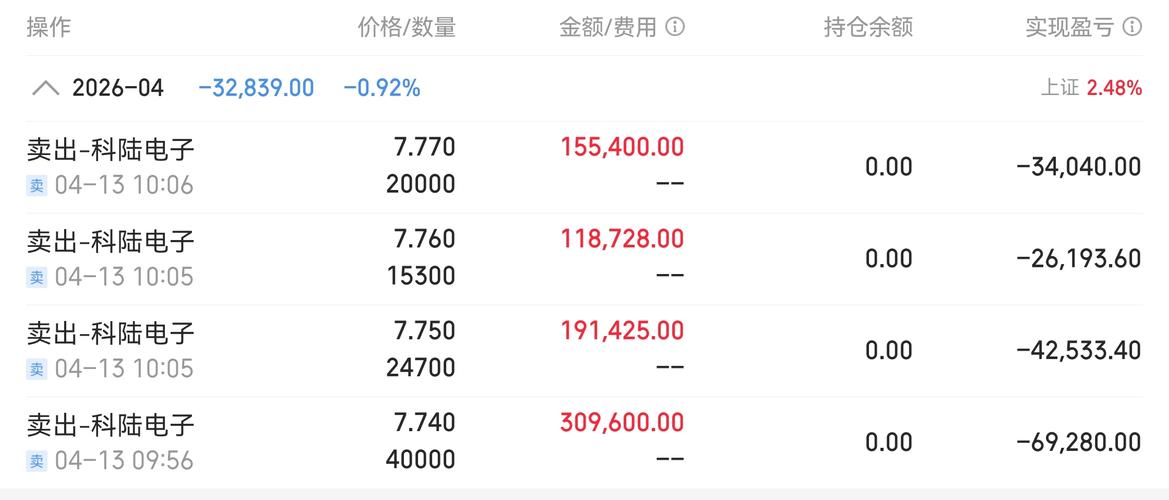Click the 持仓余额 column header
1169x500 pixels.
pos(869,28)
